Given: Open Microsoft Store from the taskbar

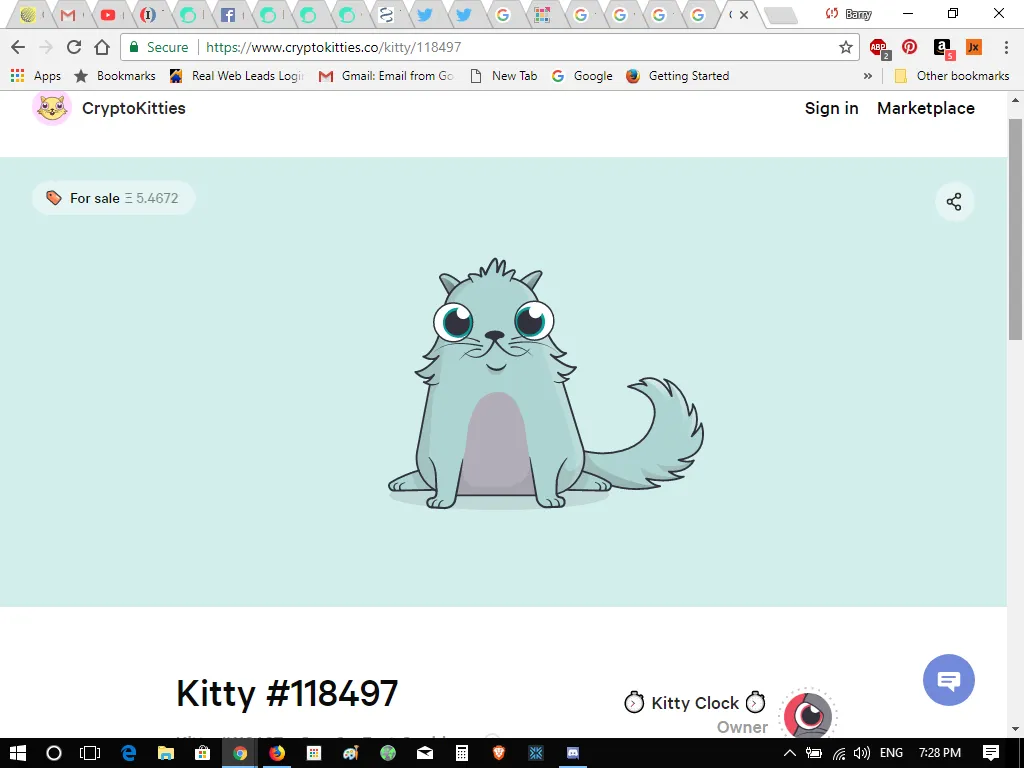Looking at the screenshot, I should pyautogui.click(x=203, y=753).
